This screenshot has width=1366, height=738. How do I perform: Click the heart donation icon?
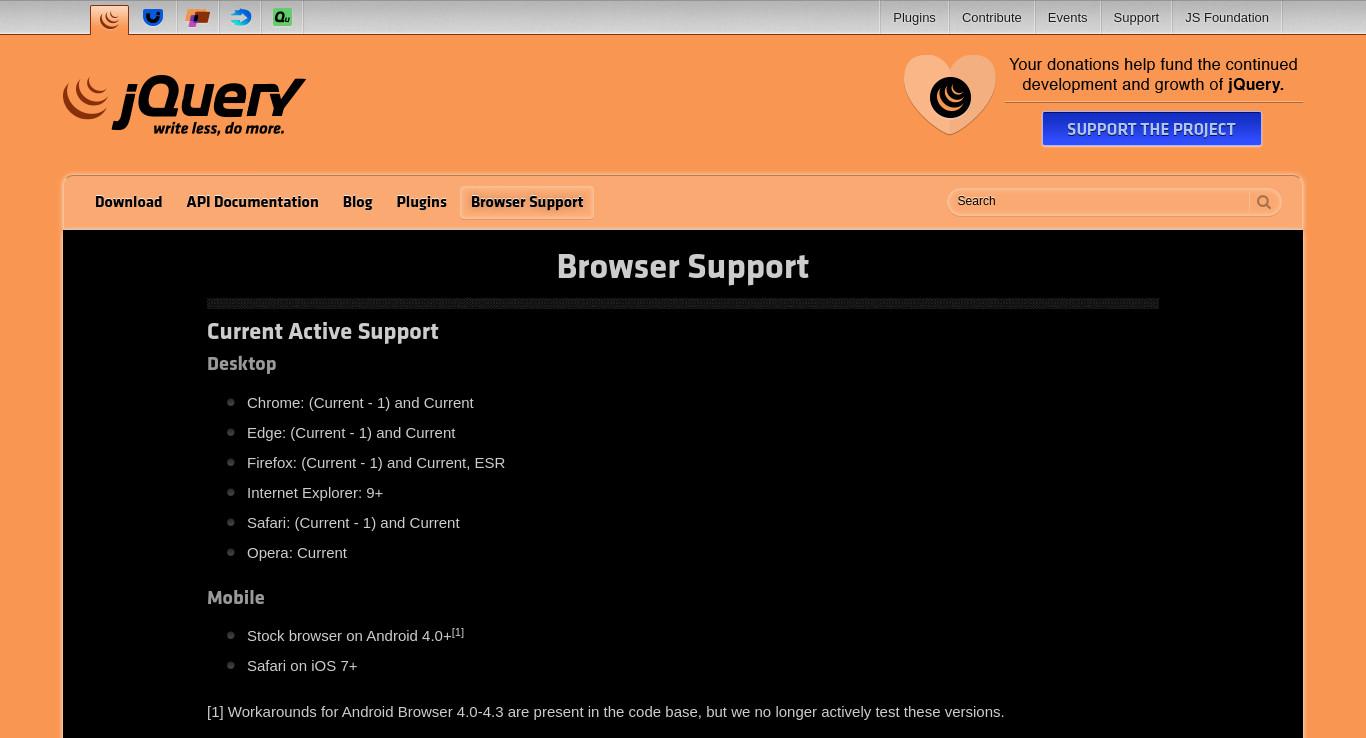tap(949, 94)
